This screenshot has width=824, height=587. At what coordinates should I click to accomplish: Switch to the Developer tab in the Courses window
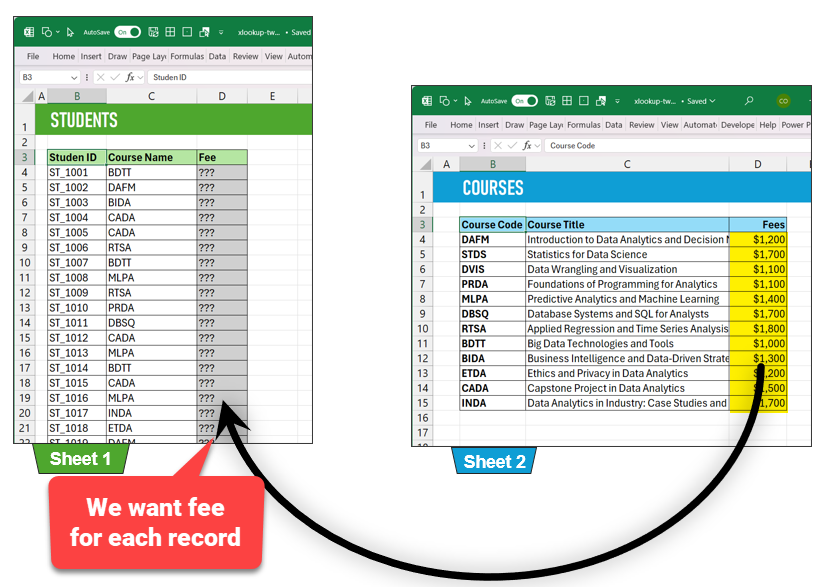point(737,125)
